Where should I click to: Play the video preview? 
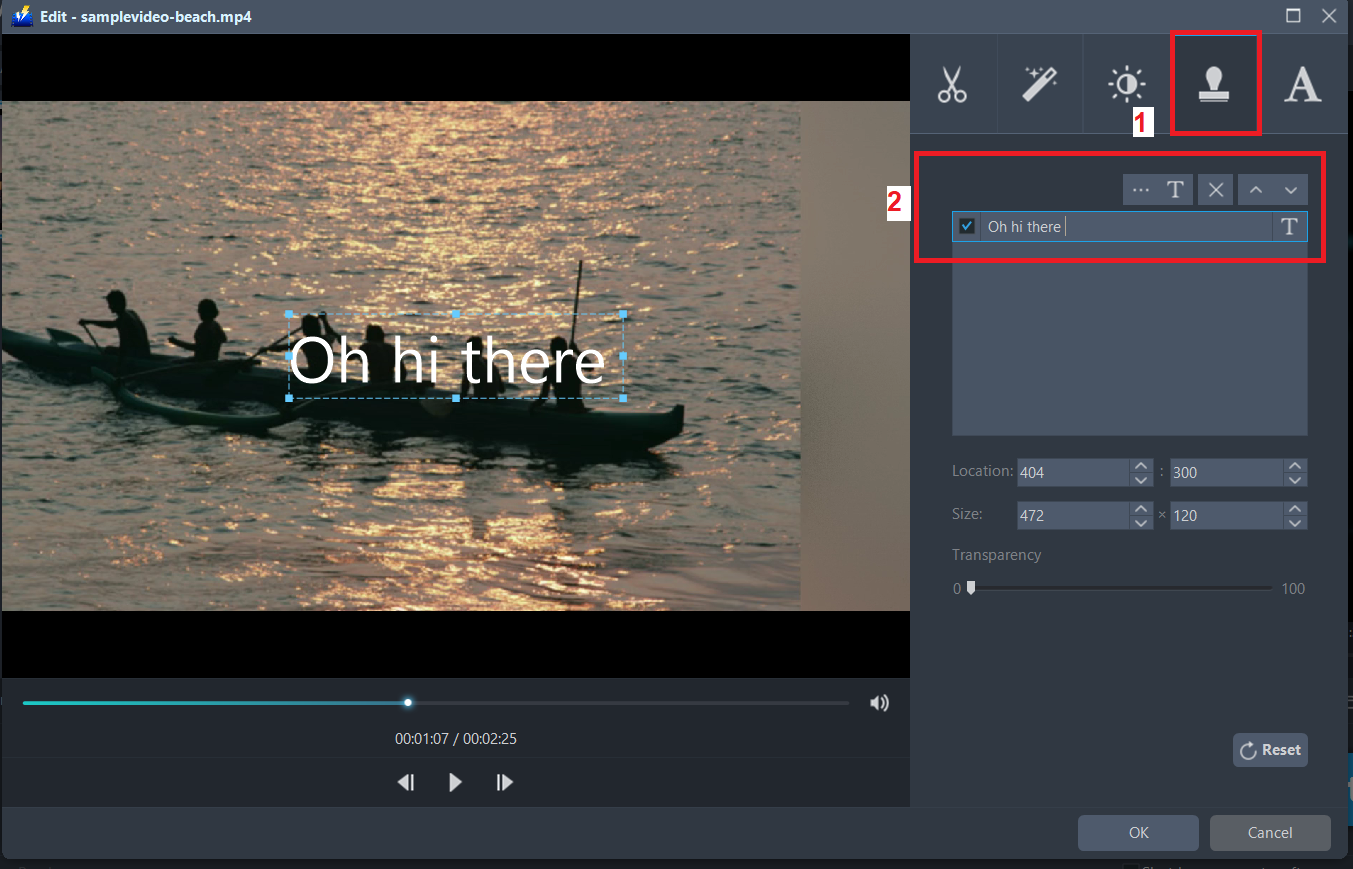pyautogui.click(x=455, y=782)
